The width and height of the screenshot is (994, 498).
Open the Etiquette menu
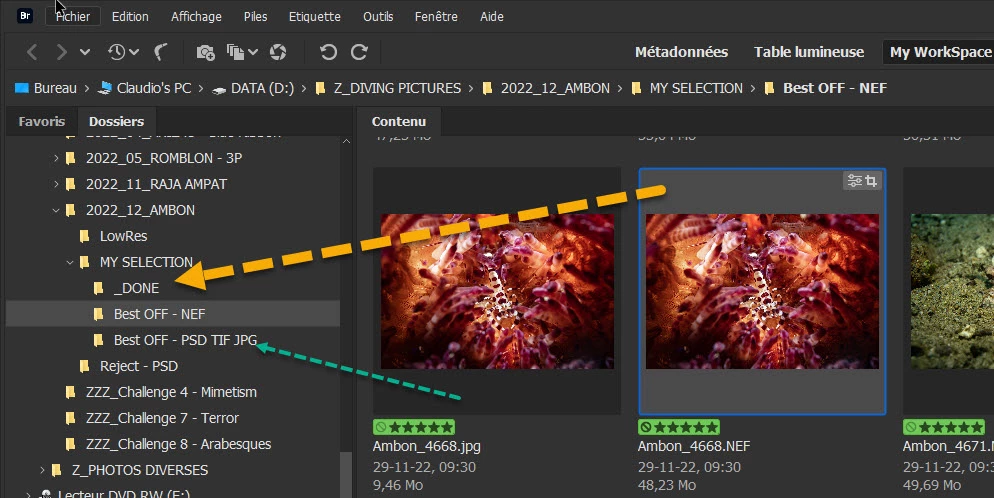pyautogui.click(x=314, y=16)
